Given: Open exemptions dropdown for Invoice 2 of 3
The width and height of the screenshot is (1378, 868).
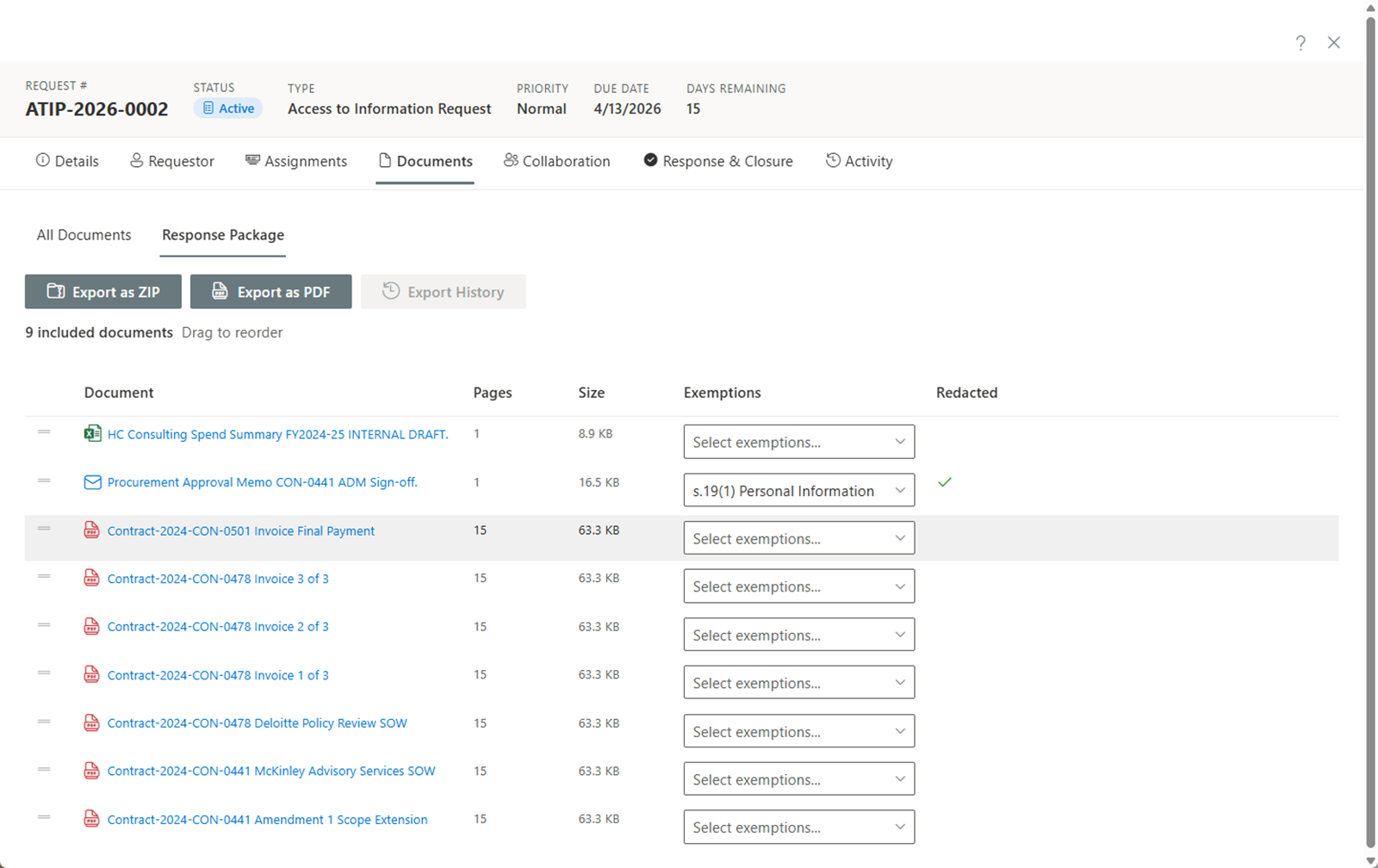Looking at the screenshot, I should 798,635.
